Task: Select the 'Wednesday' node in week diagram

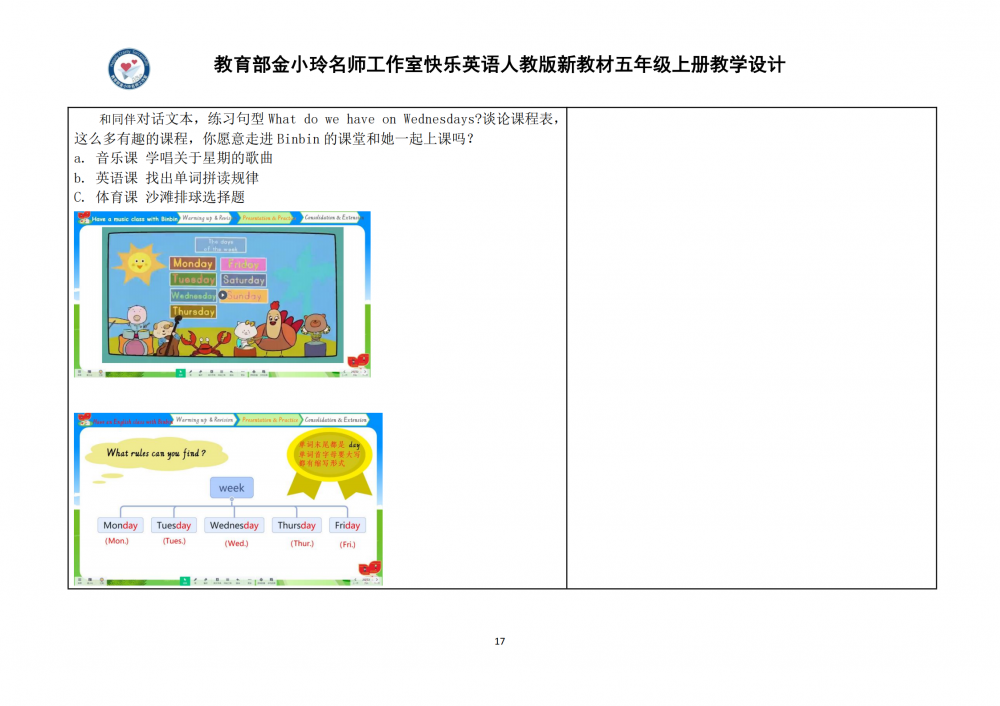Action: 234,526
